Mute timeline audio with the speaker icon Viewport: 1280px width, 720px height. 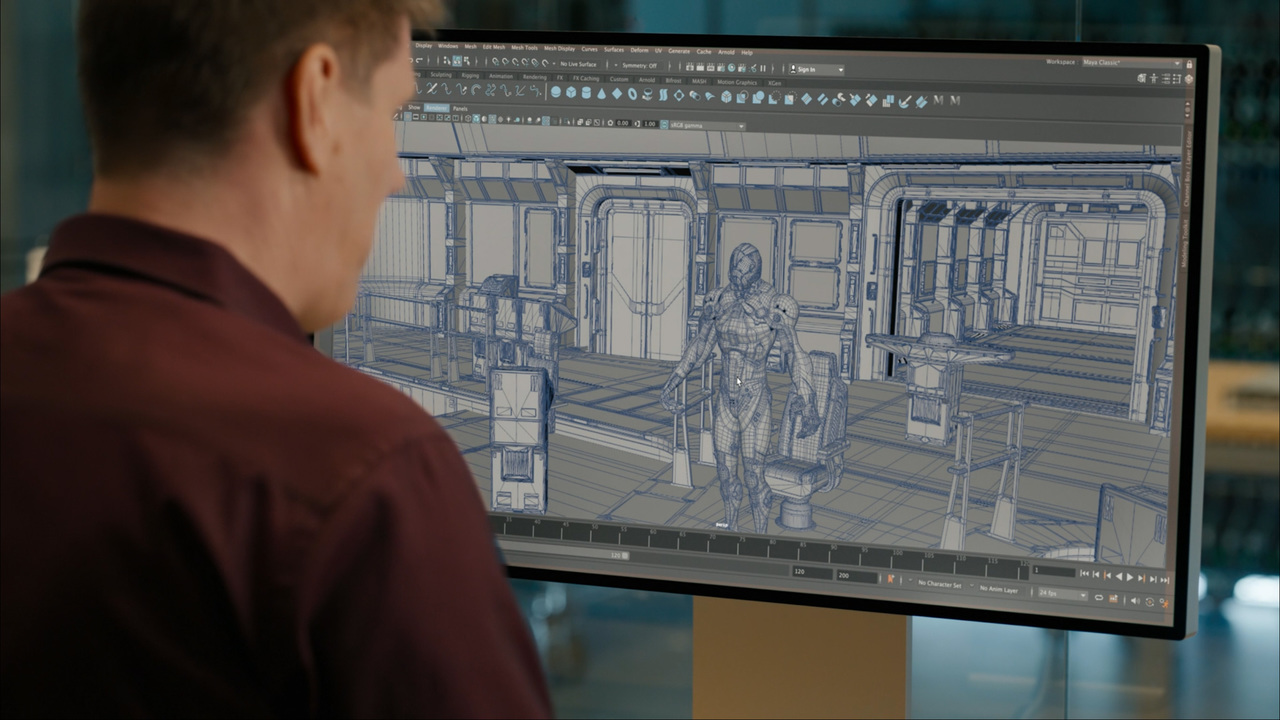[1134, 601]
